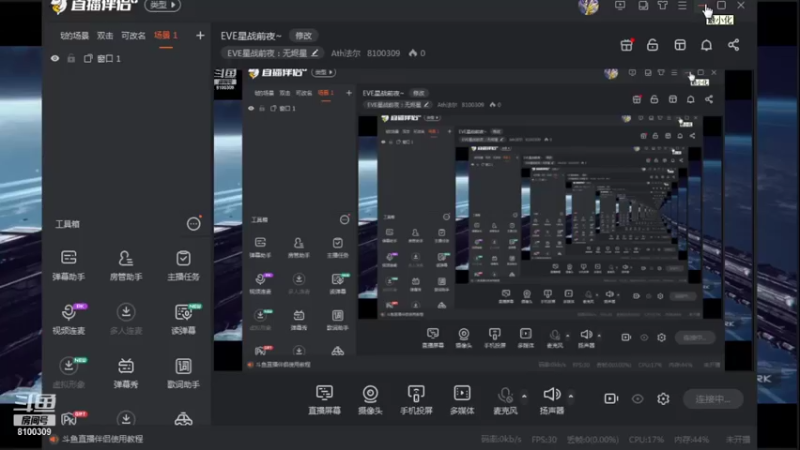Click the 修改 button beside the stream title
The image size is (800, 450).
click(x=304, y=36)
